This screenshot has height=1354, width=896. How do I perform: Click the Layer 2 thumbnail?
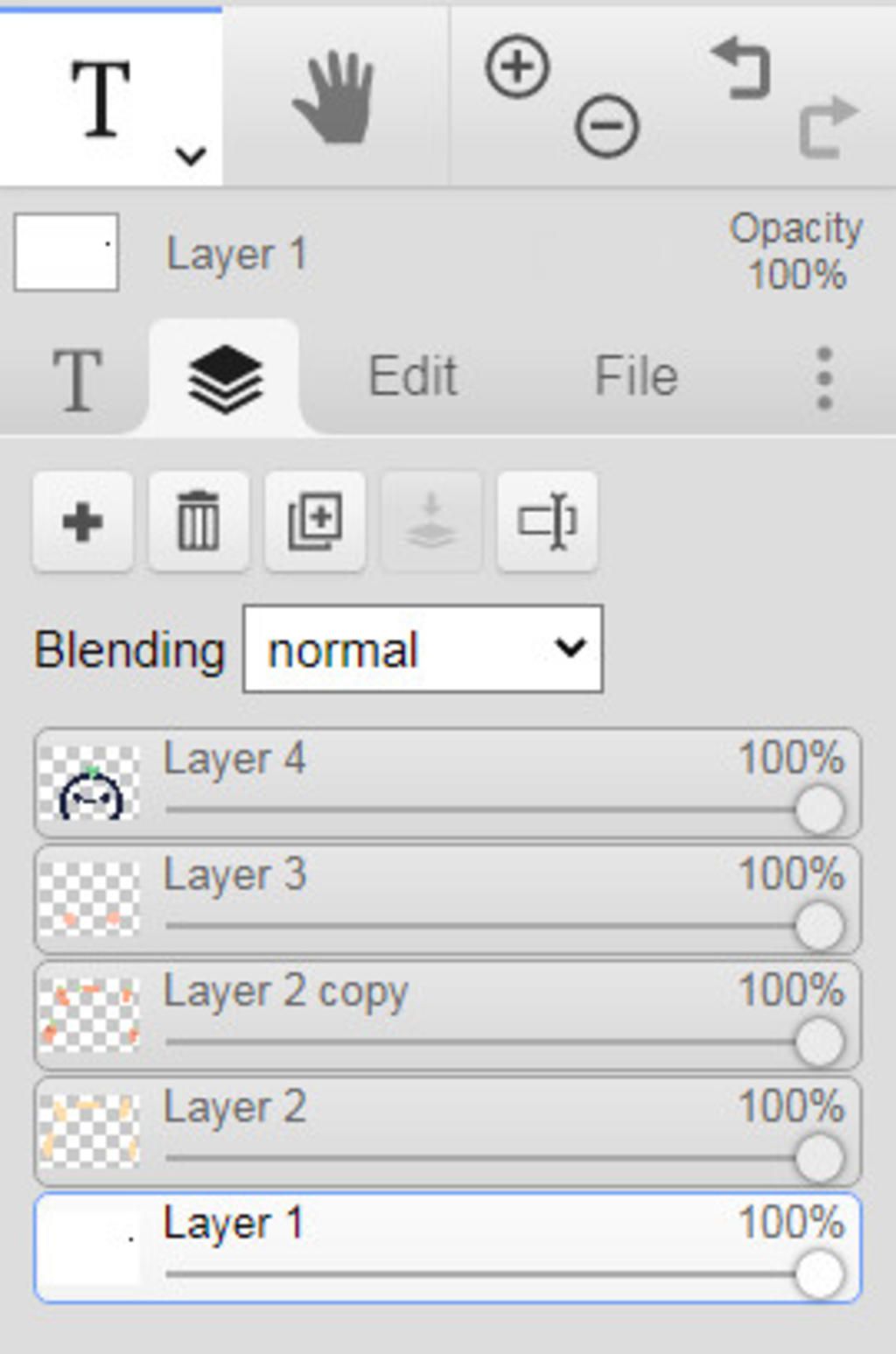[x=89, y=1131]
